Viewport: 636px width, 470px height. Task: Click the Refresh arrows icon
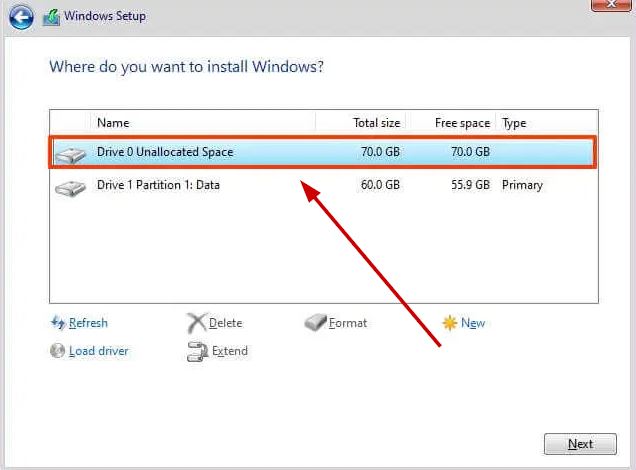57,323
